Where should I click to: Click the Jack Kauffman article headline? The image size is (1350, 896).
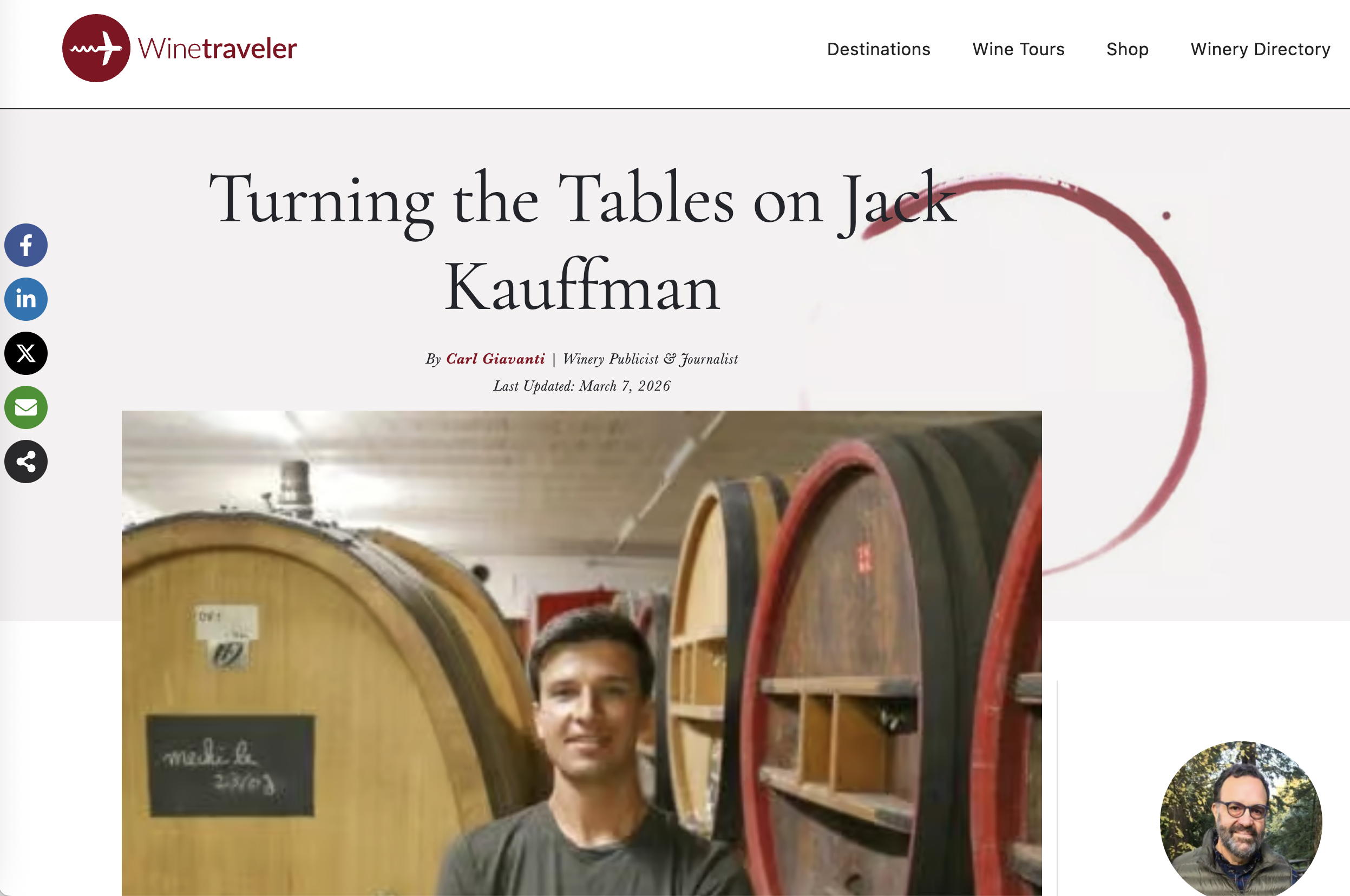pyautogui.click(x=582, y=242)
